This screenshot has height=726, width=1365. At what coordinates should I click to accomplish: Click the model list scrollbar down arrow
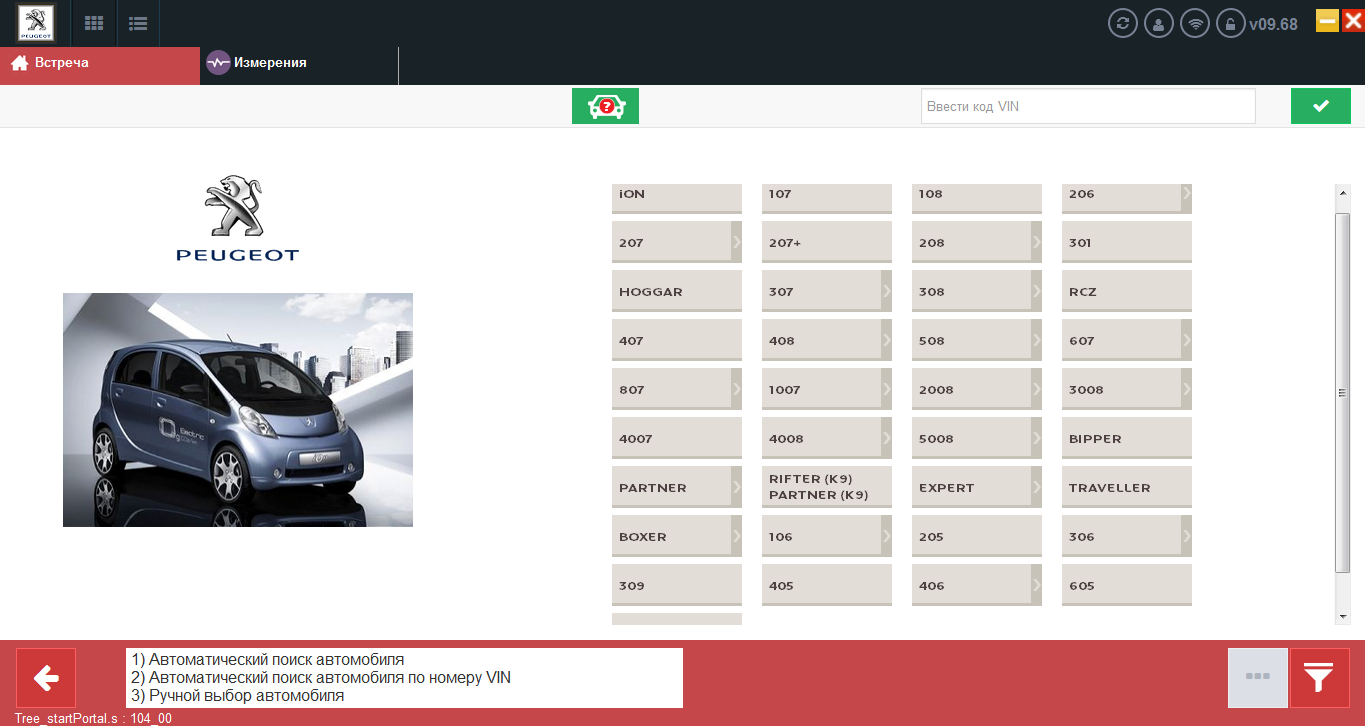[x=1343, y=617]
